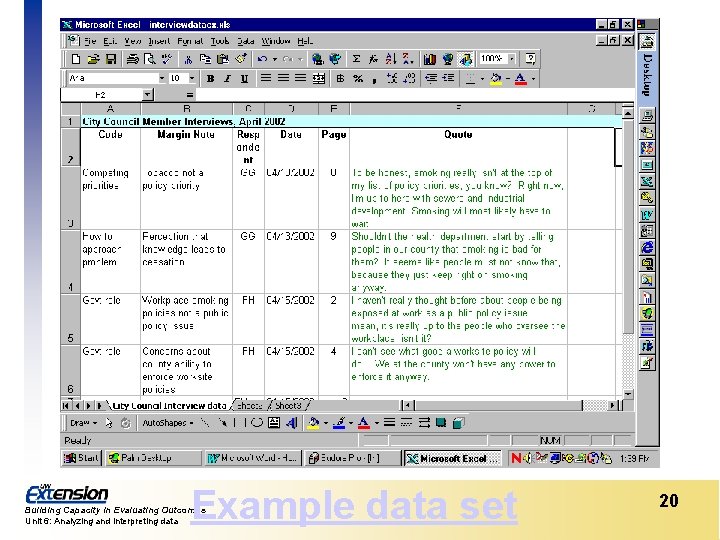Screen dimensions: 720x540
Task: Switch to the Sheet3 tab
Action: (x=288, y=405)
